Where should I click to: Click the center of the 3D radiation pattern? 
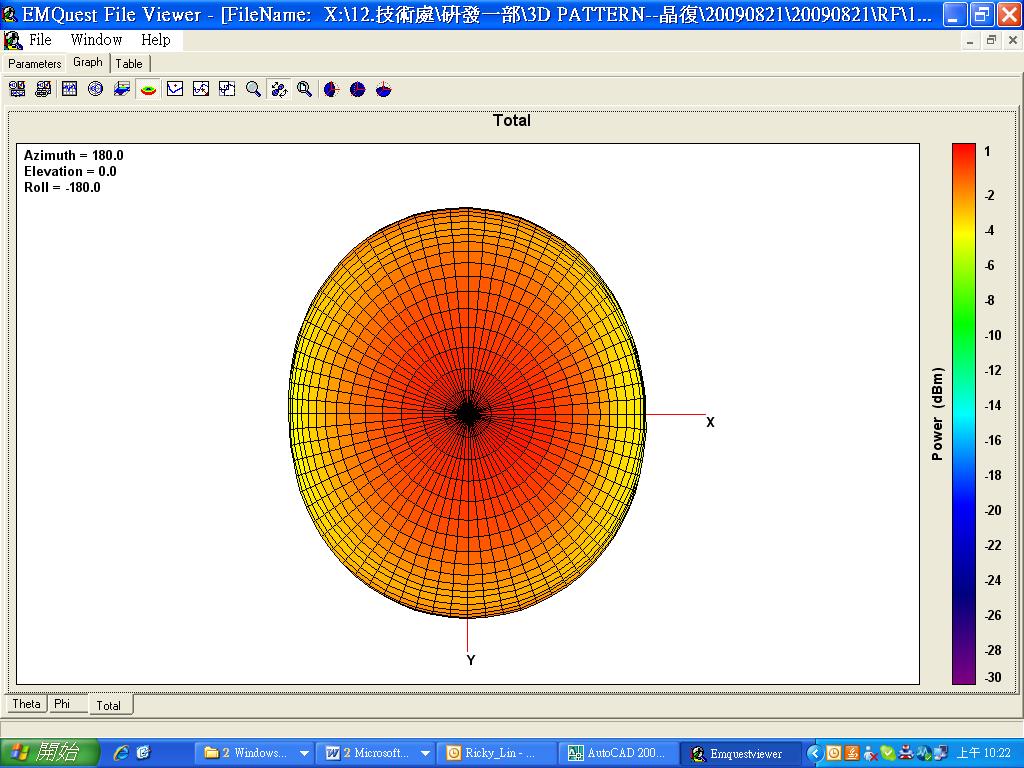pos(467,413)
